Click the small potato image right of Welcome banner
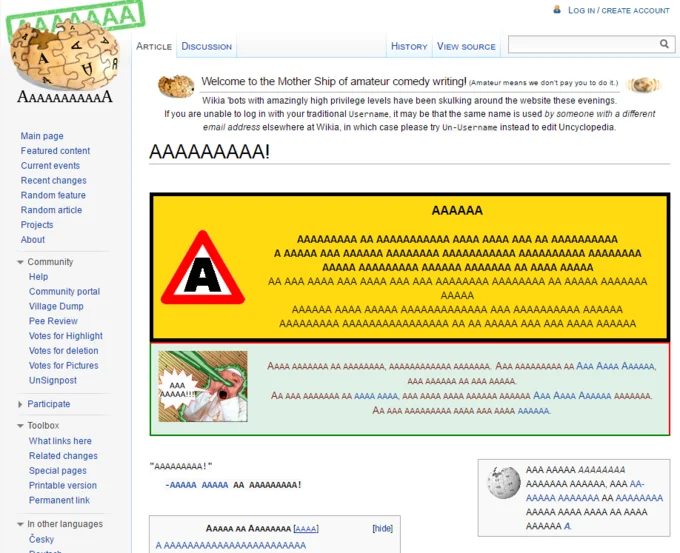Viewport: 680px width, 553px height. click(644, 85)
